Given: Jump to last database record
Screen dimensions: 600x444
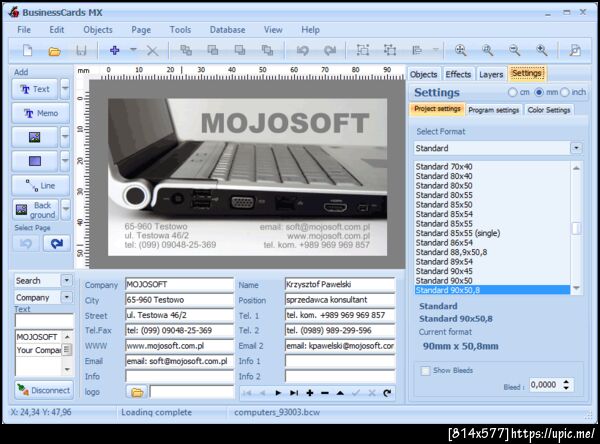Looking at the screenshot, I should (294, 393).
